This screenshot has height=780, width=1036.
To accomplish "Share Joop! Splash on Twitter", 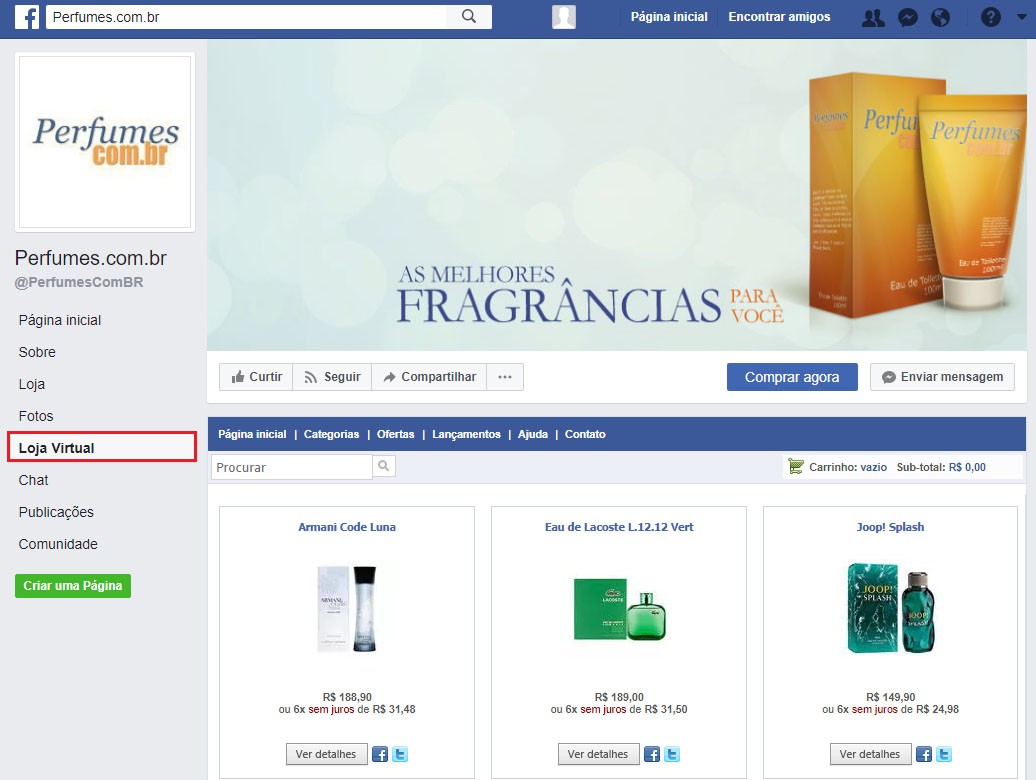I will [x=944, y=754].
